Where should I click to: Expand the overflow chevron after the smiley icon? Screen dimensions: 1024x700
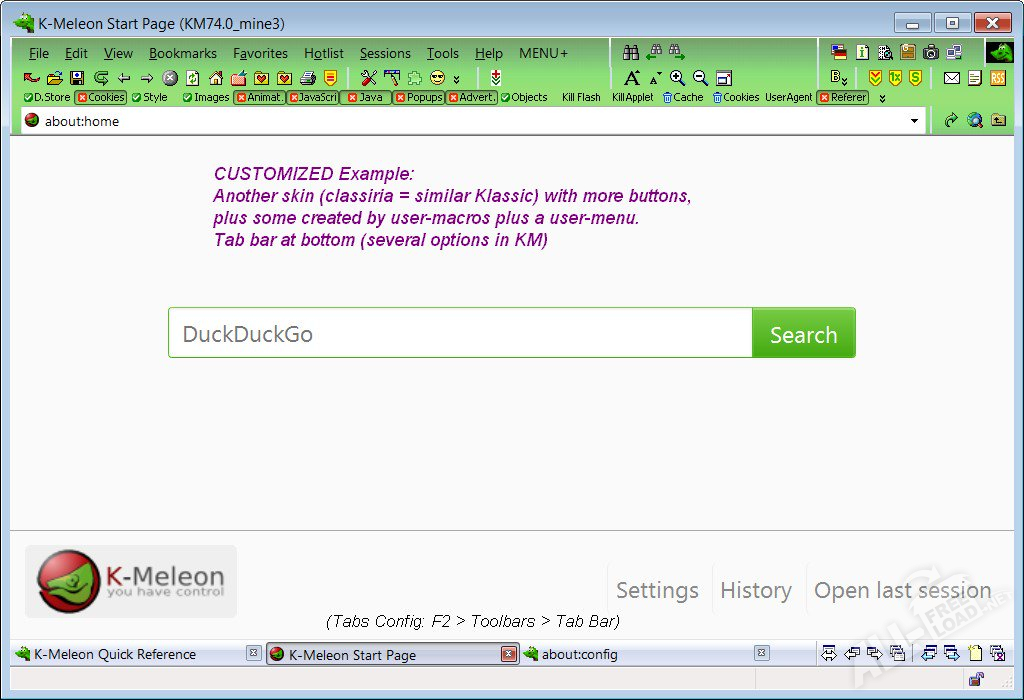[457, 79]
